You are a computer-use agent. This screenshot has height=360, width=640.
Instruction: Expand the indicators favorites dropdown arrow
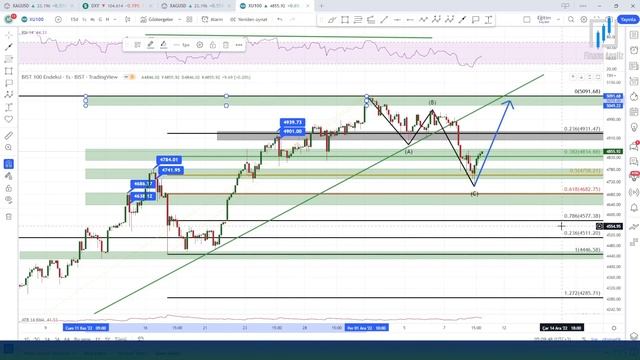coord(180,19)
